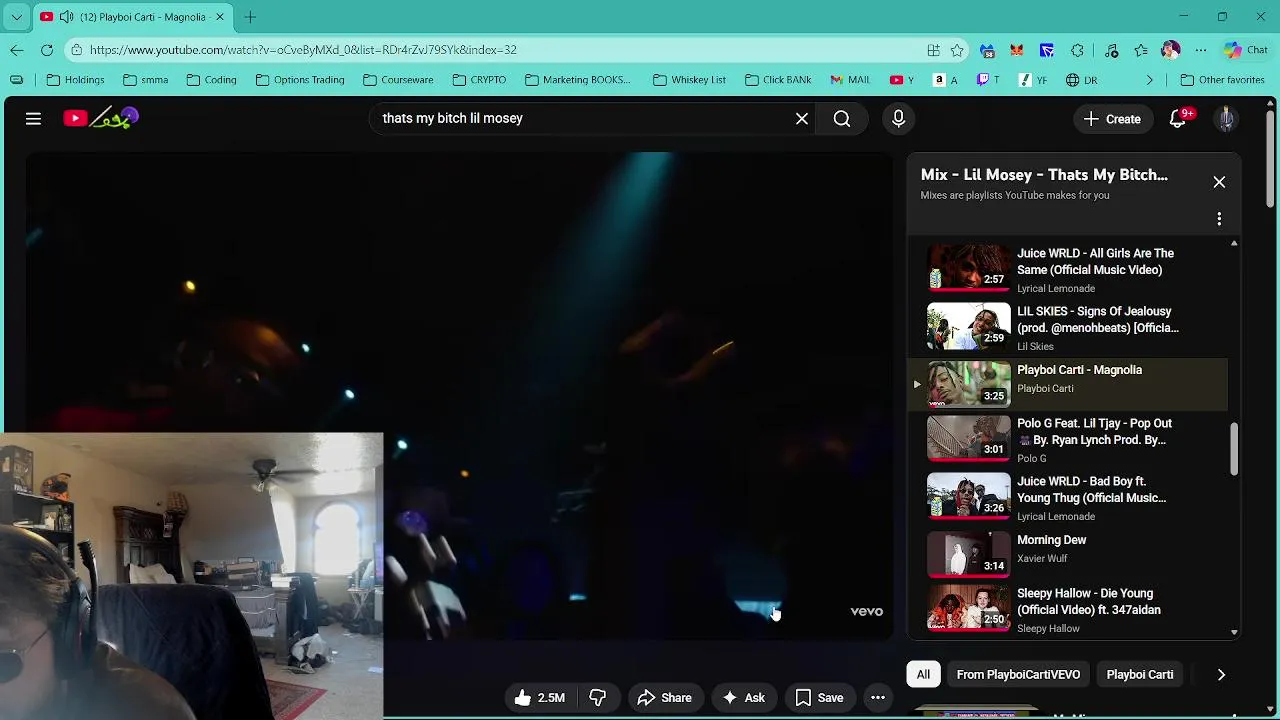Open the CRYPTO favorites folder

[479, 80]
